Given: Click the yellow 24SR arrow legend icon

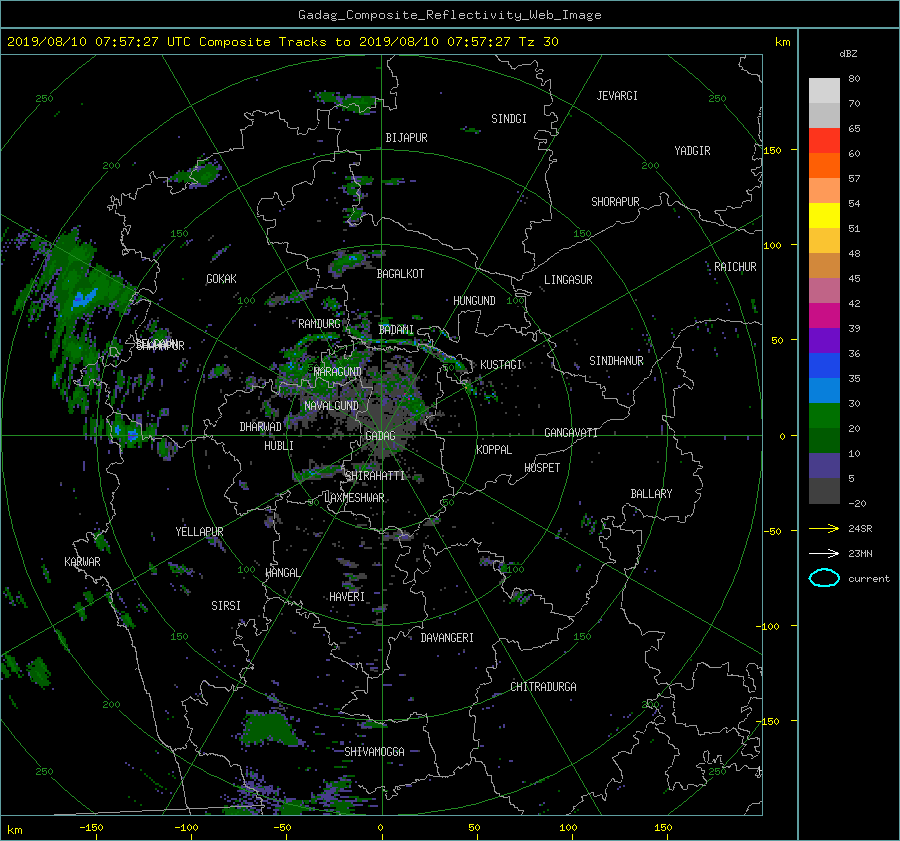Looking at the screenshot, I should (x=824, y=528).
